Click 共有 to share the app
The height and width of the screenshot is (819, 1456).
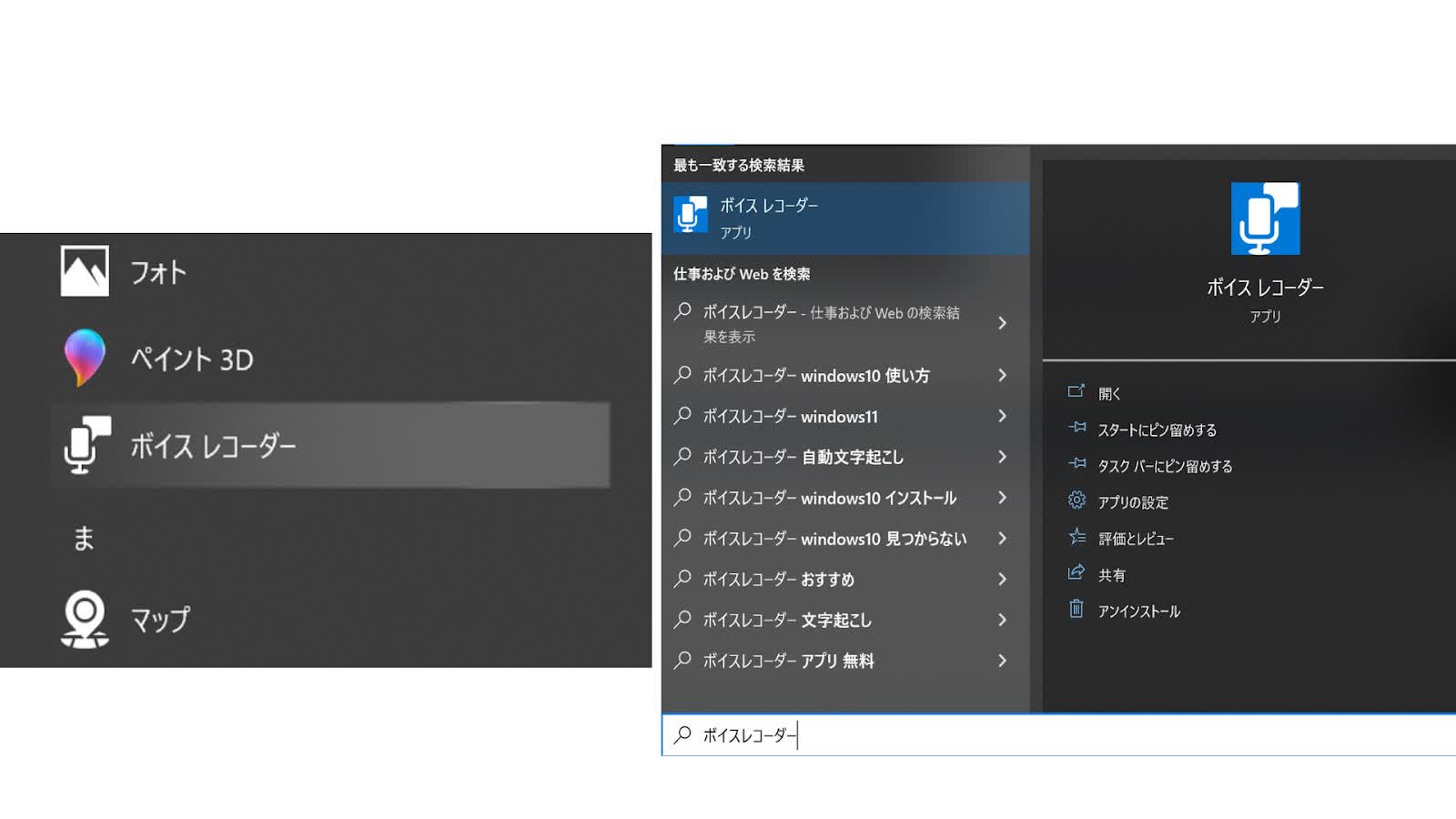[x=1111, y=575]
